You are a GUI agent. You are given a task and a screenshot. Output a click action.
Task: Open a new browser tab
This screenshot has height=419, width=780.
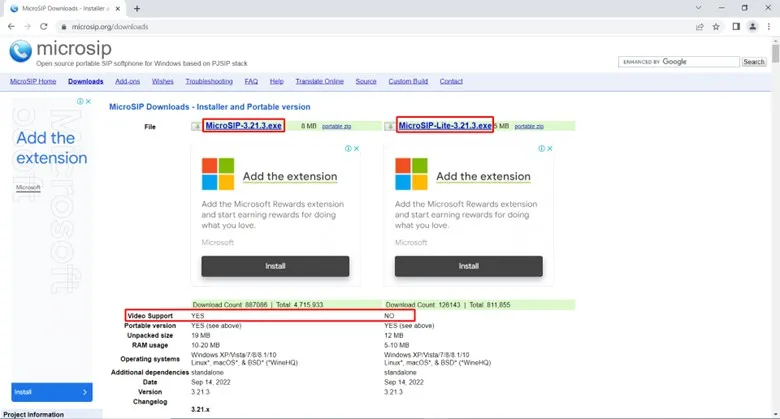click(137, 8)
